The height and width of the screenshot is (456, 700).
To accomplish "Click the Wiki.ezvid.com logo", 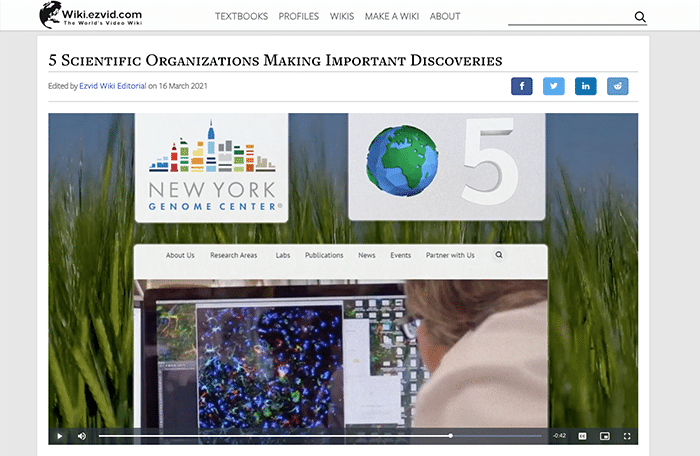I will coord(91,15).
